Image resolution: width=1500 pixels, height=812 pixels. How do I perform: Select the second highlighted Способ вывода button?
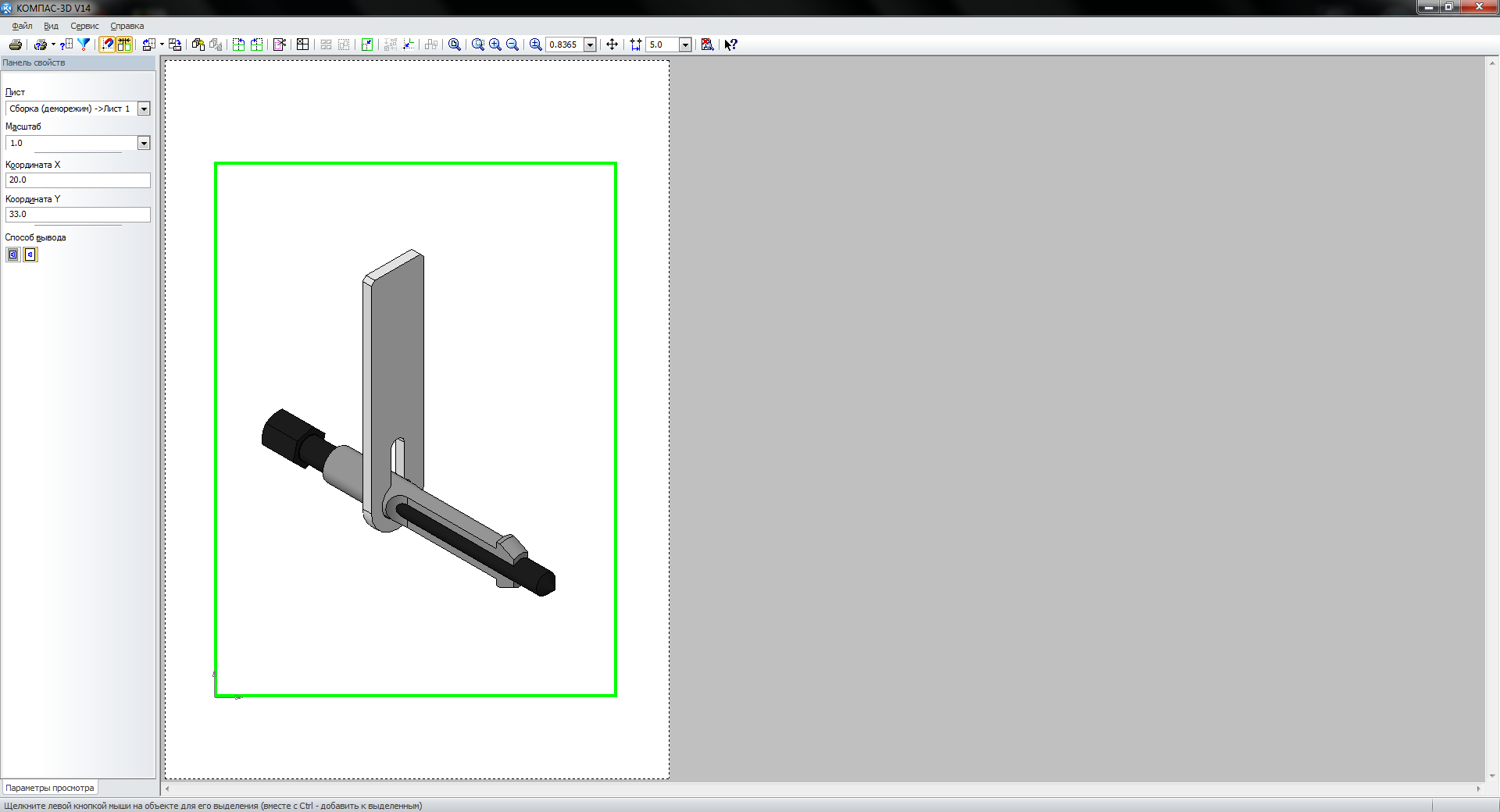[30, 255]
